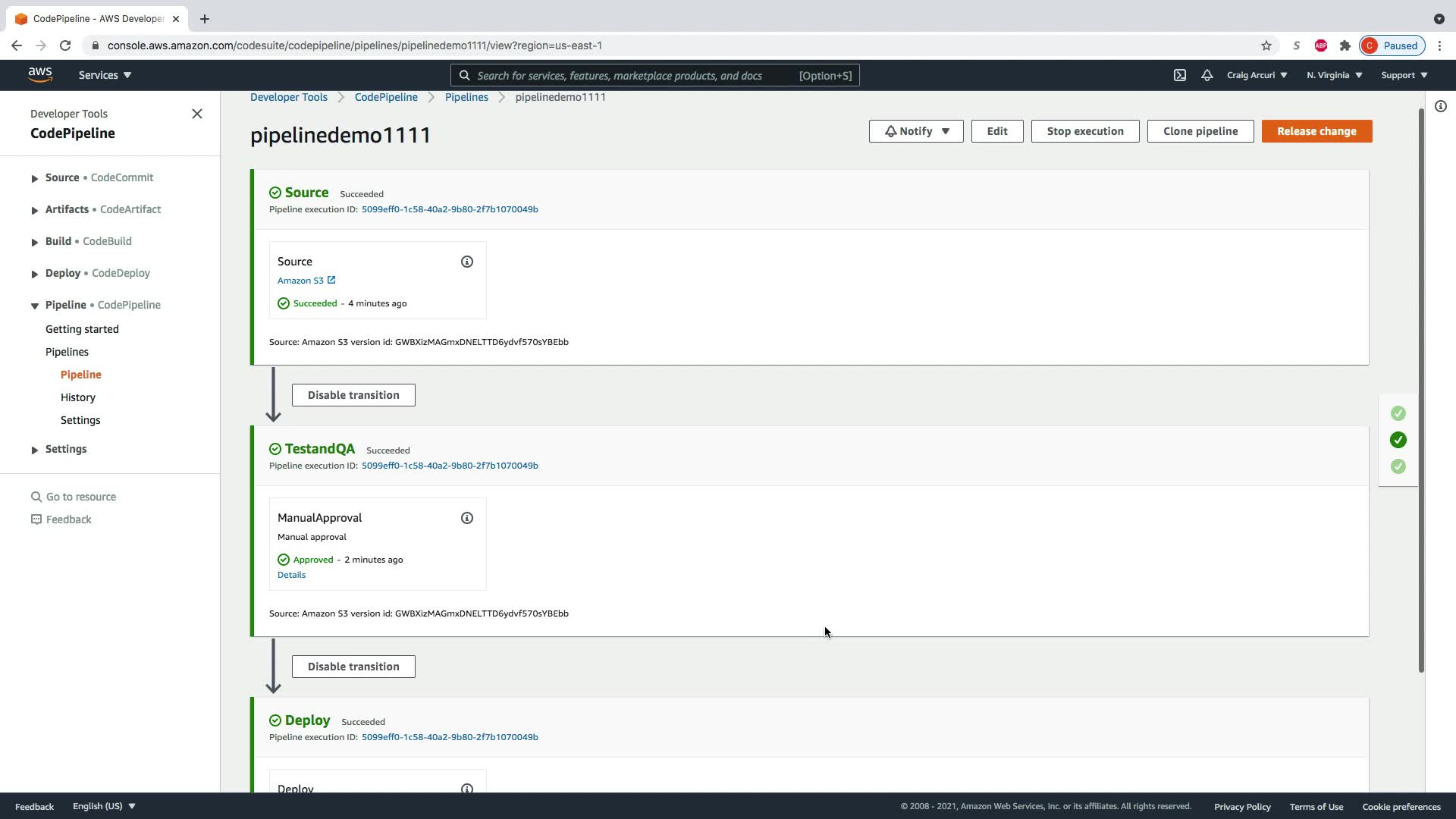This screenshot has width=1456, height=819.
Task: Open History in sidebar
Action: (78, 397)
